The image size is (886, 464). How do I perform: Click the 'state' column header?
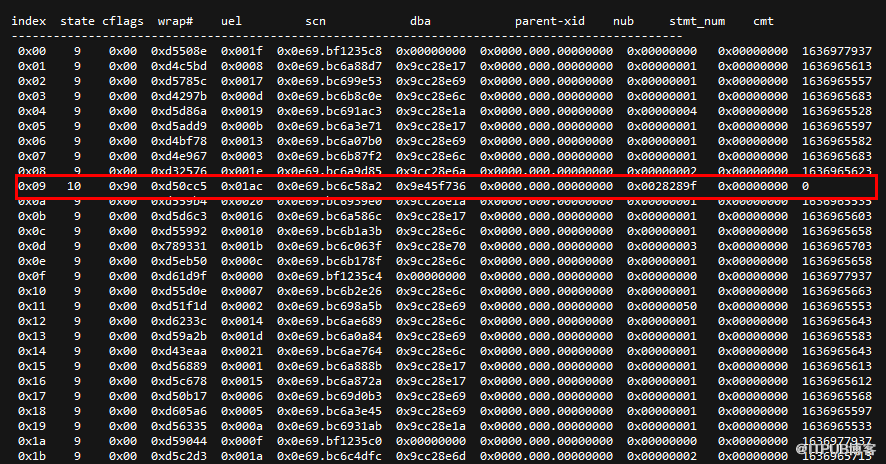point(78,20)
